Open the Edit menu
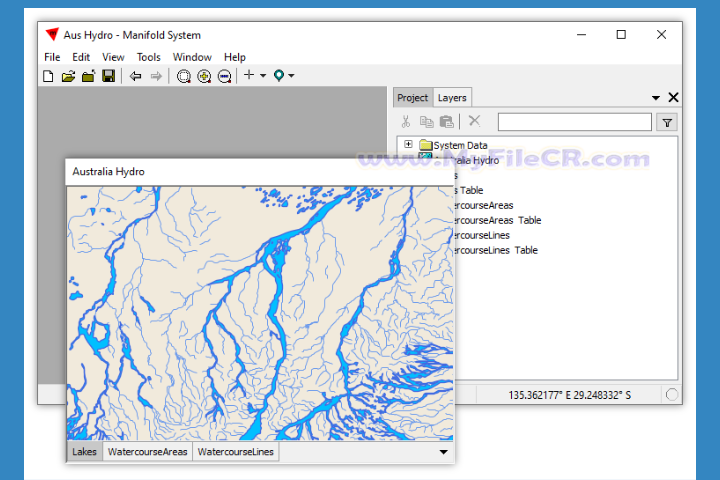Viewport: 720px width, 480px height. [x=81, y=57]
